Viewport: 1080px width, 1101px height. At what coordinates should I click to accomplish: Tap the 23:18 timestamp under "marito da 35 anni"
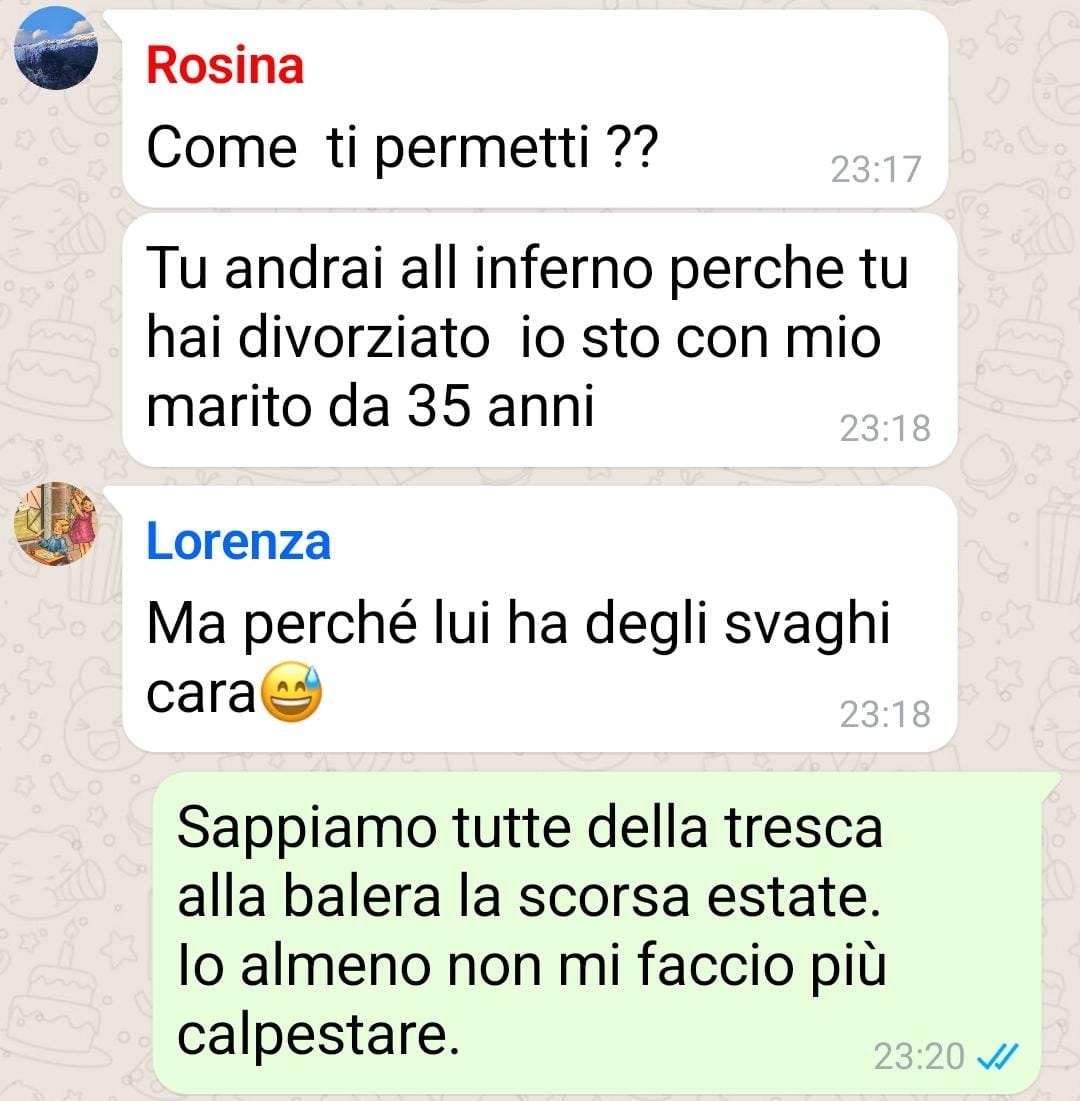pos(885,428)
